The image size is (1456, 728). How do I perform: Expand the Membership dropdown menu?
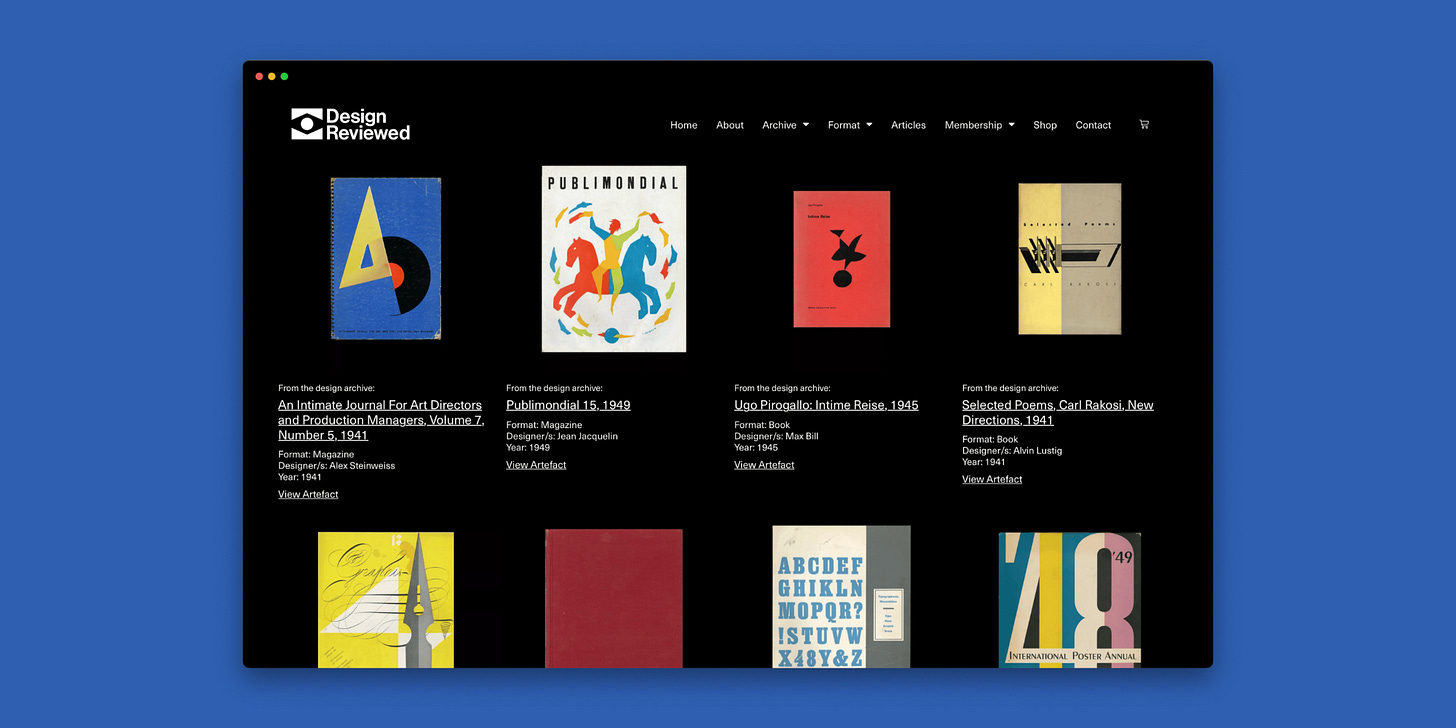point(980,125)
